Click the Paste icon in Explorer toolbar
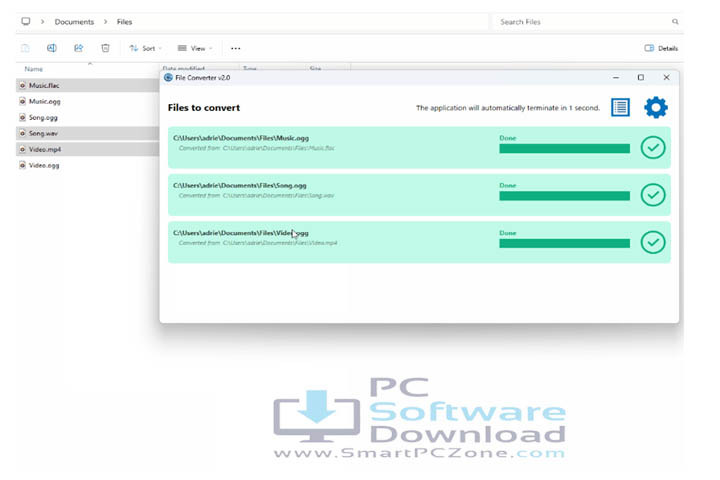Screen dimensions: 720x480 [25, 48]
